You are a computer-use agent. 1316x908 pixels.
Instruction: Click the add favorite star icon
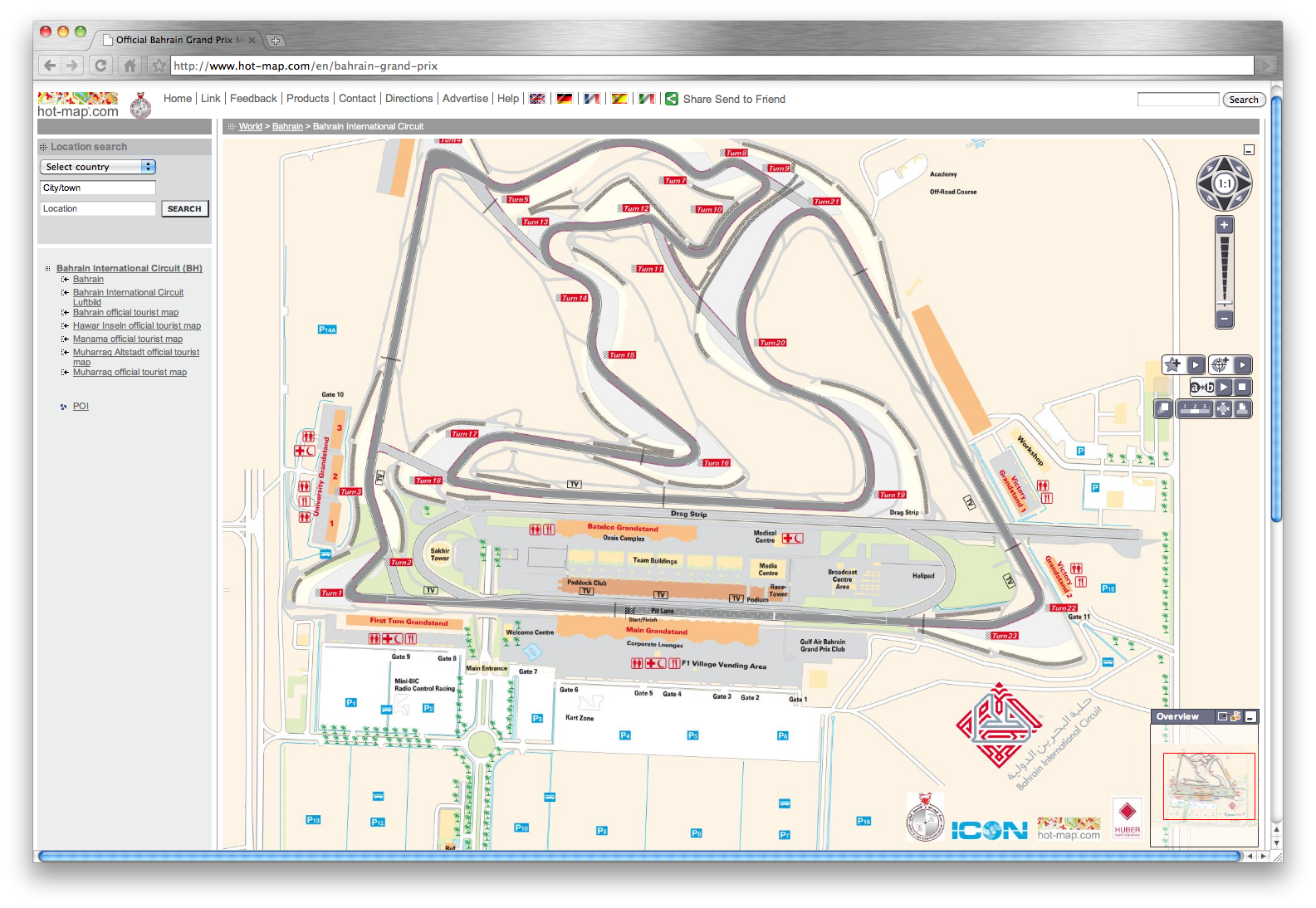(x=1172, y=365)
